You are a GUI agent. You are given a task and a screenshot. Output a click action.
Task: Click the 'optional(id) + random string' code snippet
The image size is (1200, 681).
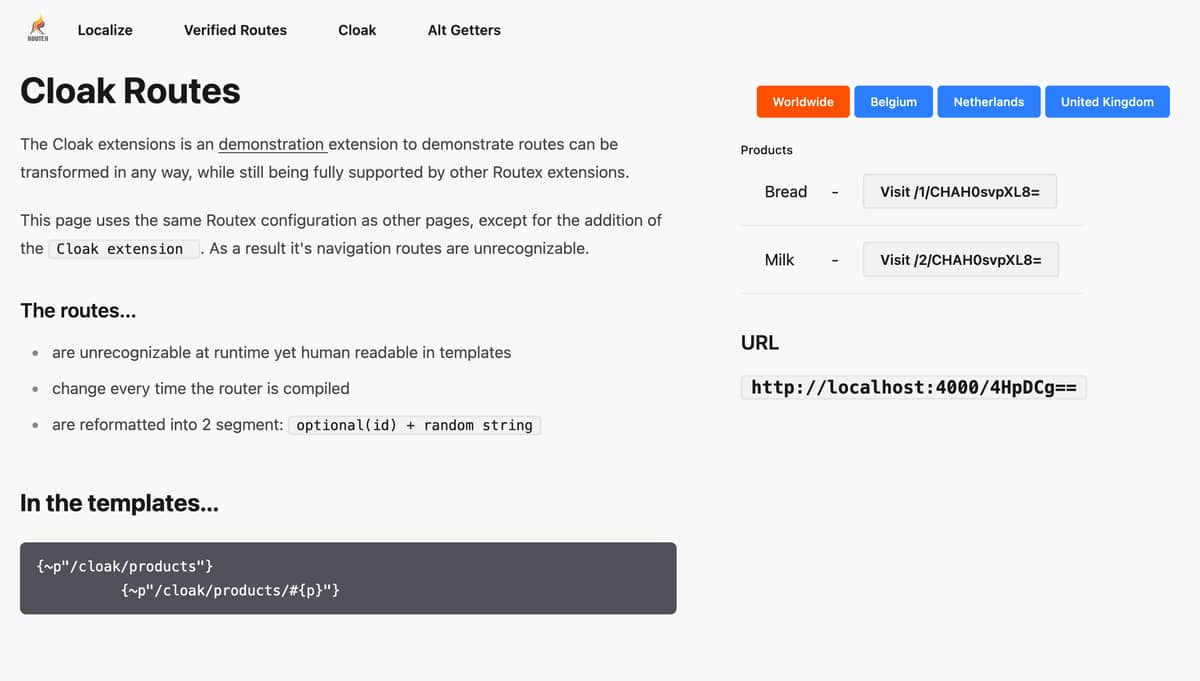click(x=414, y=425)
